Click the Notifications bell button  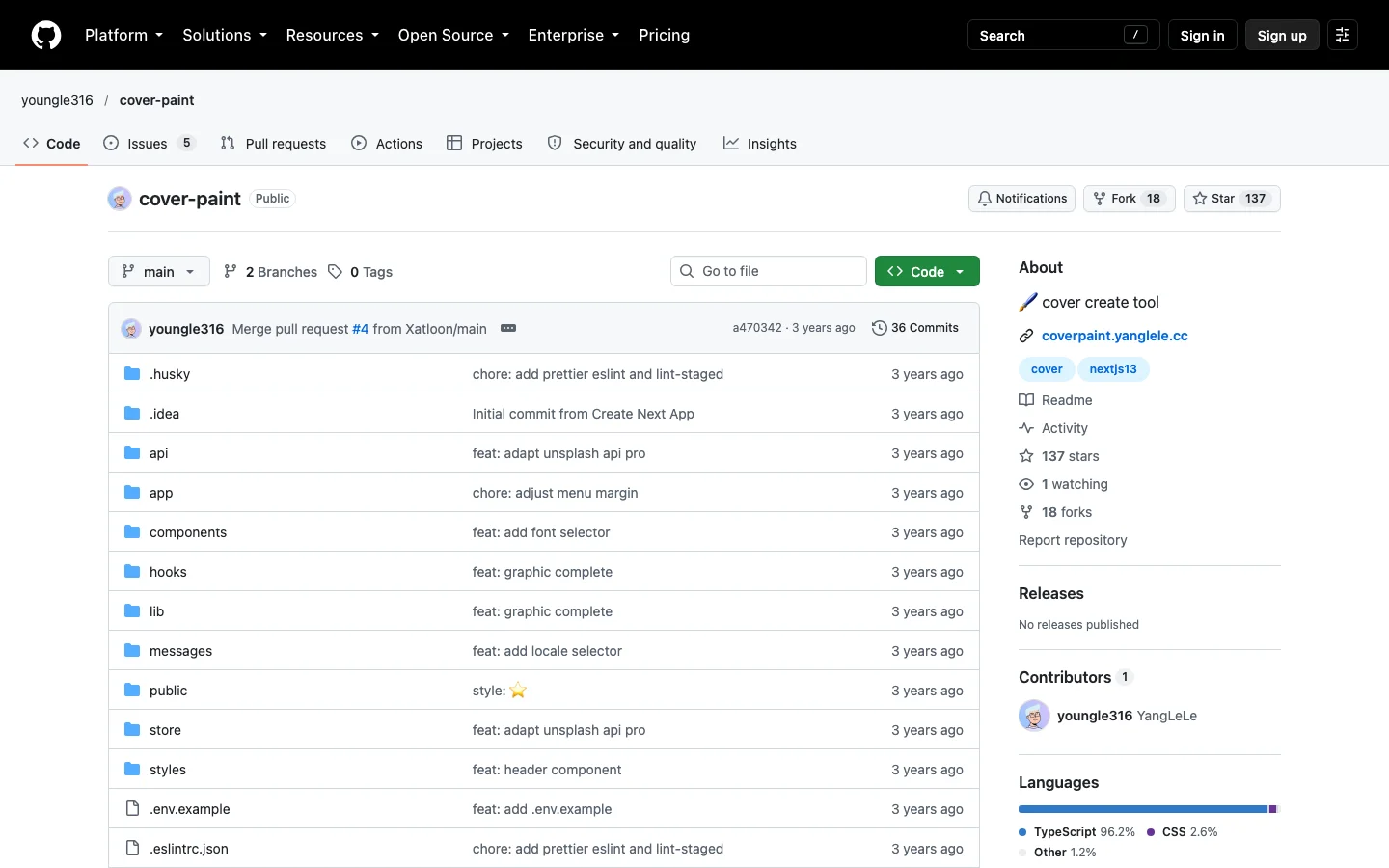point(1021,199)
